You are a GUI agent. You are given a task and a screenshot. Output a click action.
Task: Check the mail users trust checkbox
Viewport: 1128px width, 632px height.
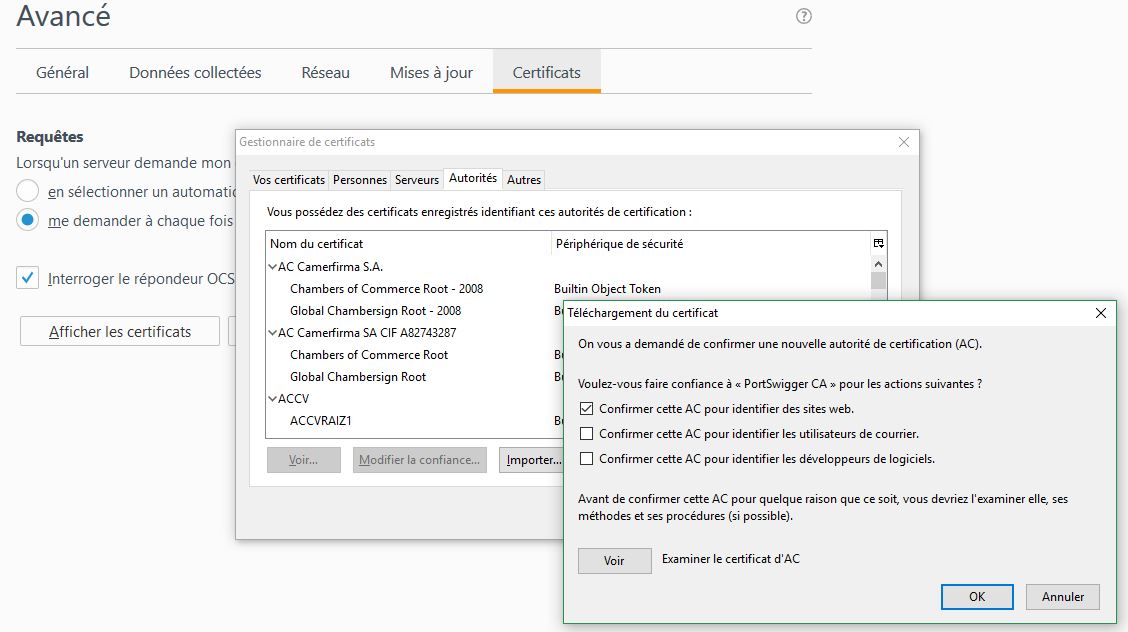[587, 434]
